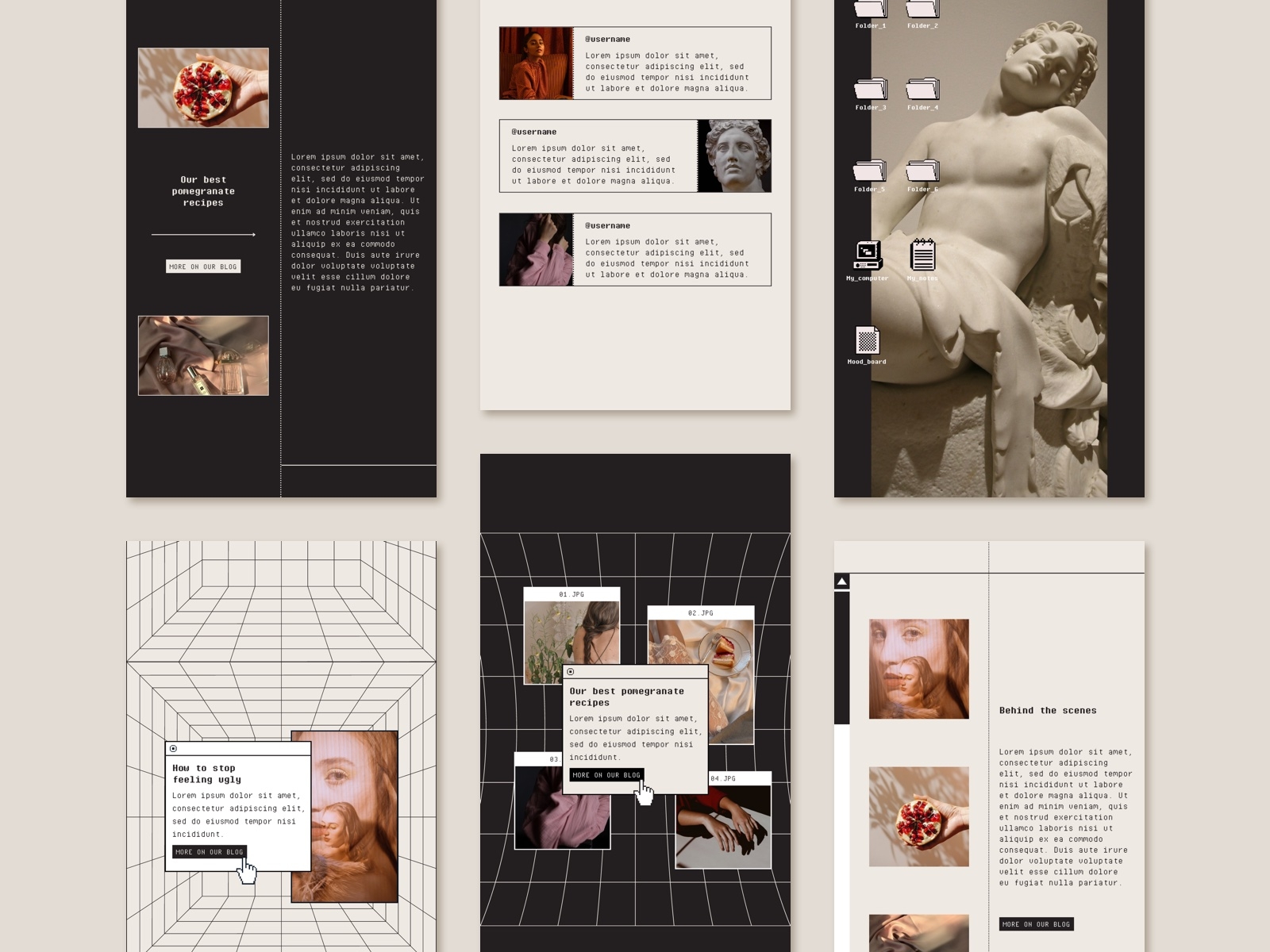Click the face portrait above Behind the scenes

919,669
